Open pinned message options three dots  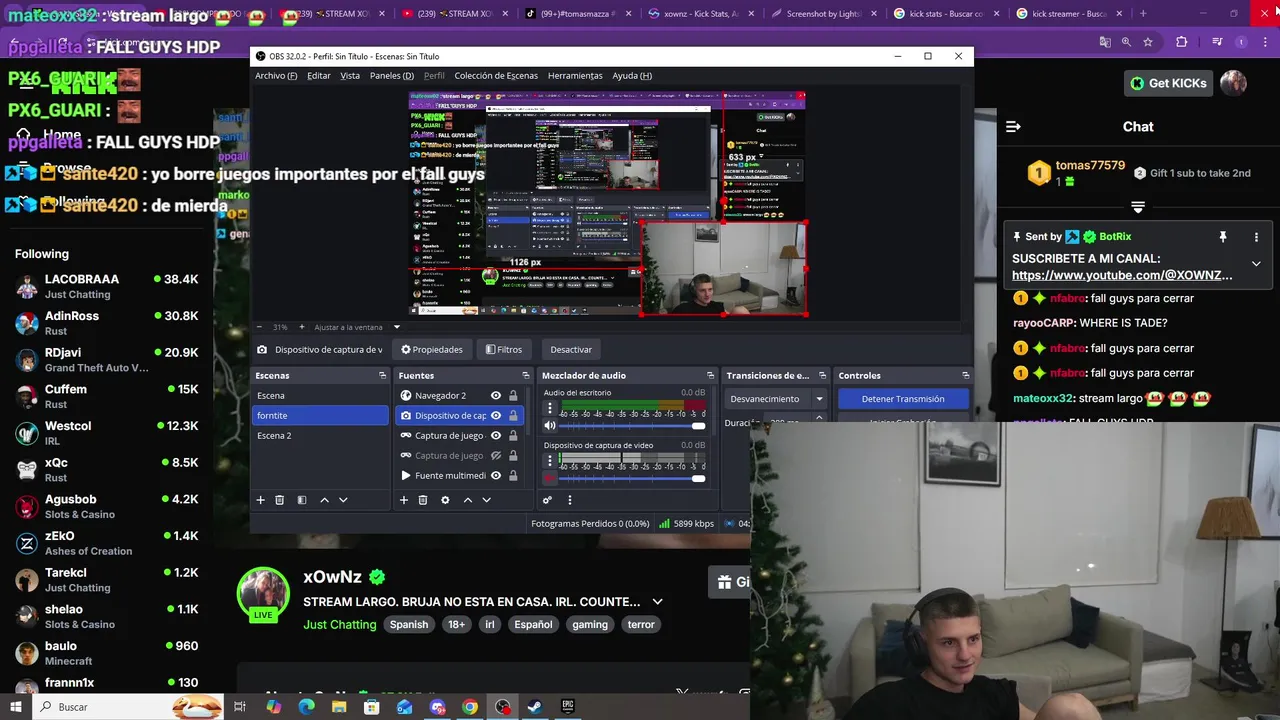(1256, 237)
